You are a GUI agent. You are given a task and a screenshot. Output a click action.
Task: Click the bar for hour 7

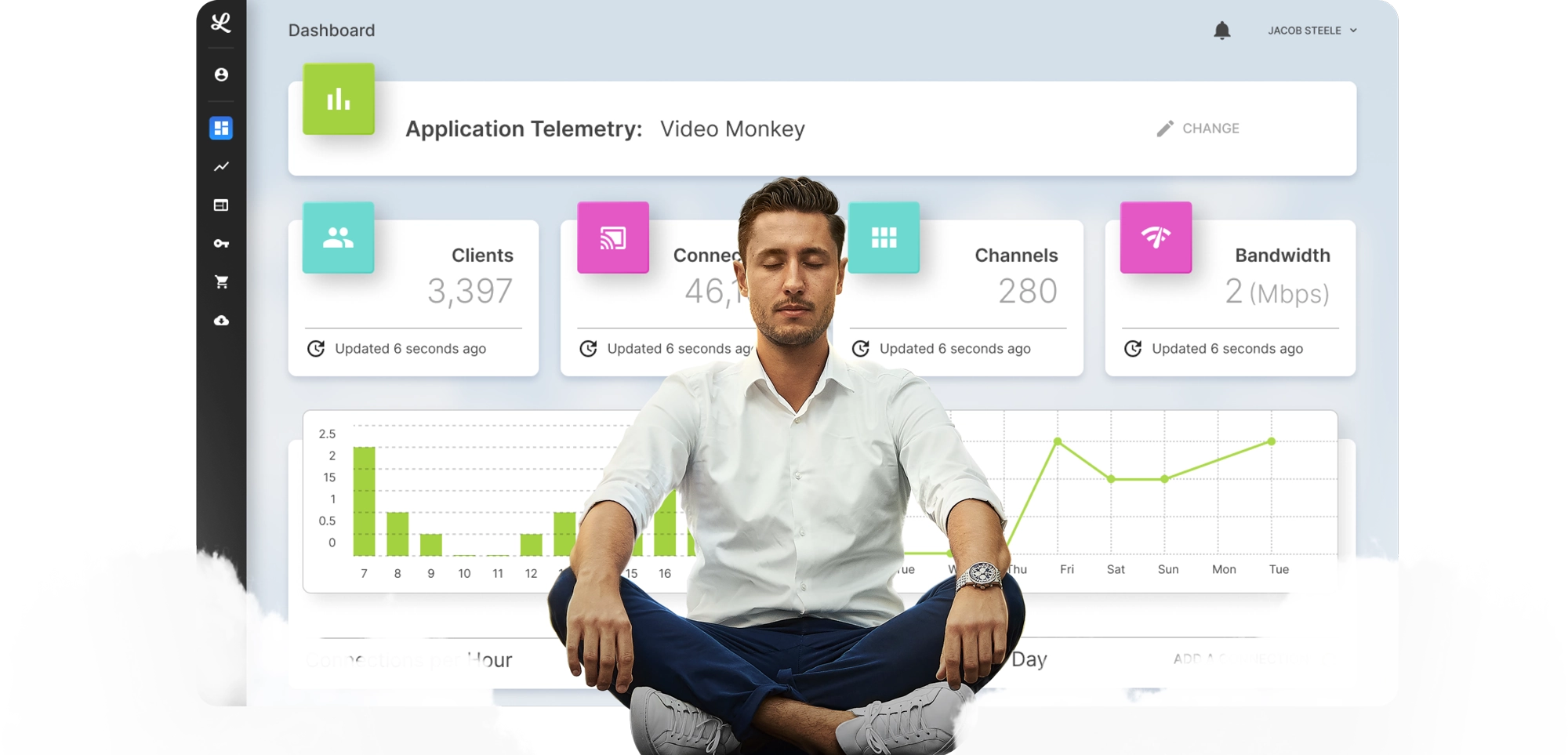pyautogui.click(x=364, y=501)
